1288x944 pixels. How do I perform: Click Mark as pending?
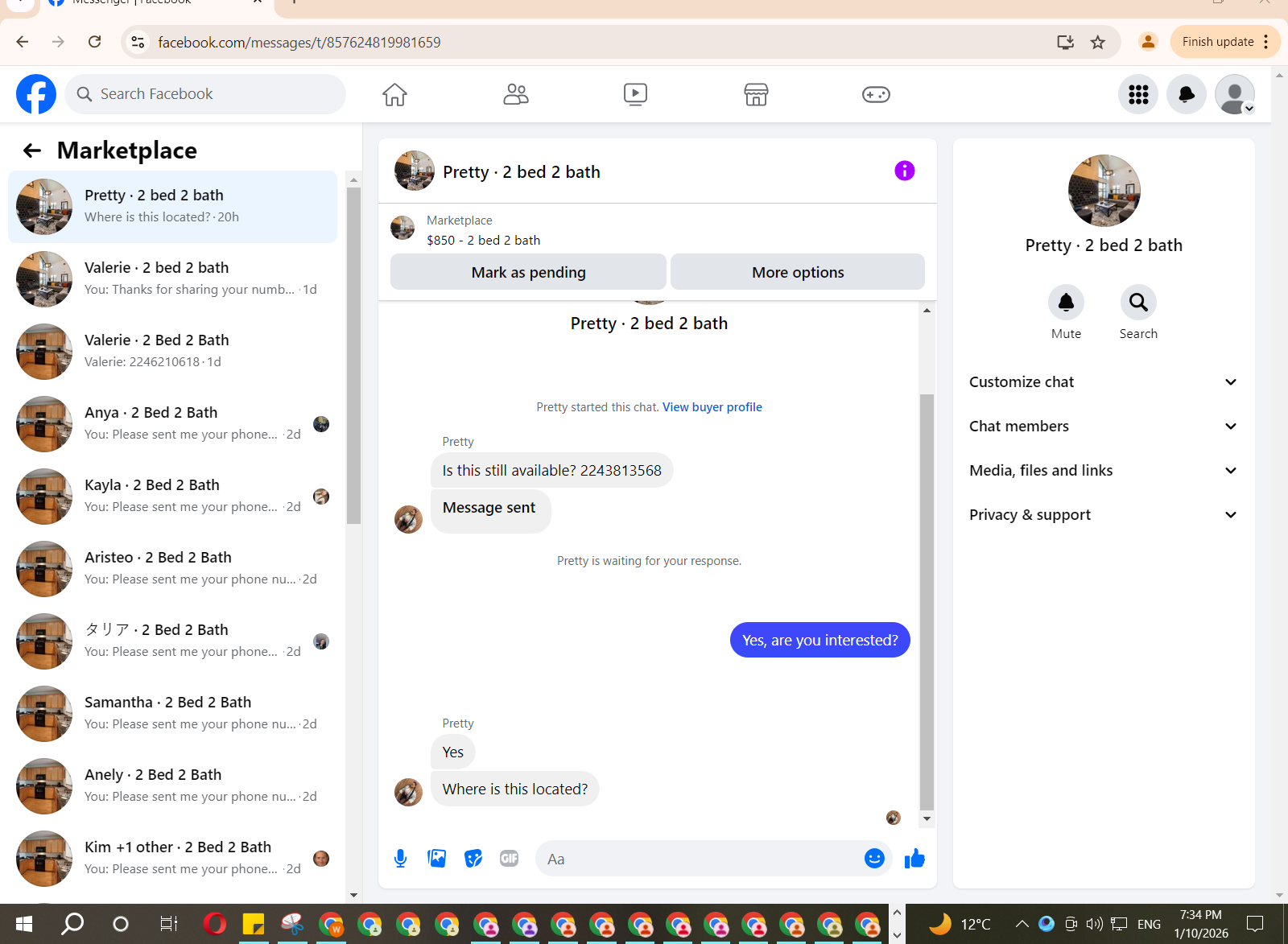pos(528,272)
